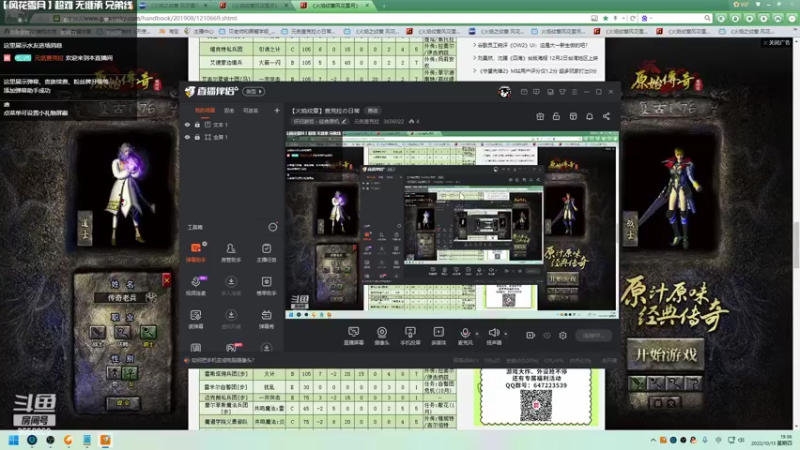The height and width of the screenshot is (450, 800).
Task: Hide the 文本 1 source layer
Action: point(187,124)
